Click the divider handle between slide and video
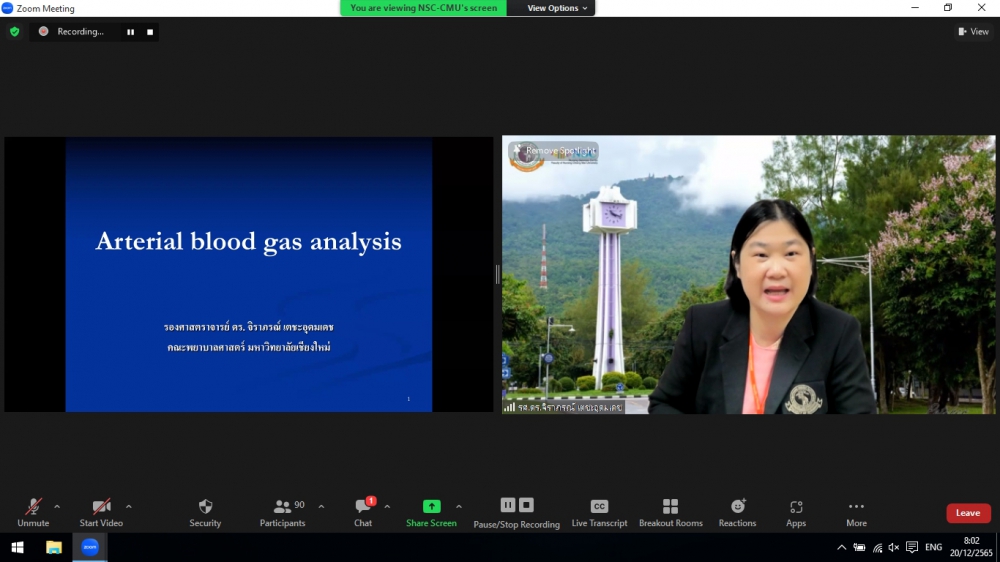 tap(497, 274)
